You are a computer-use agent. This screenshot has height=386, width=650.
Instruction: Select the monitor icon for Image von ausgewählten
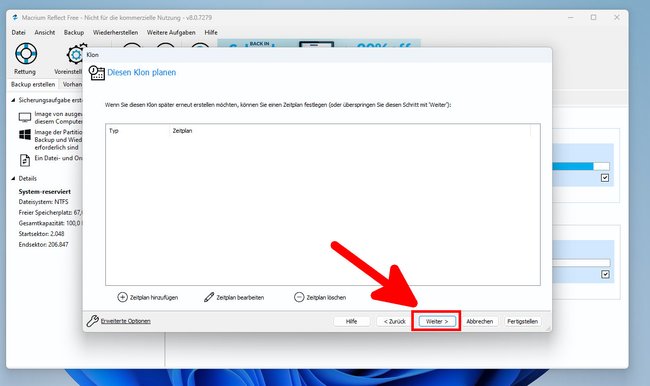tap(25, 118)
